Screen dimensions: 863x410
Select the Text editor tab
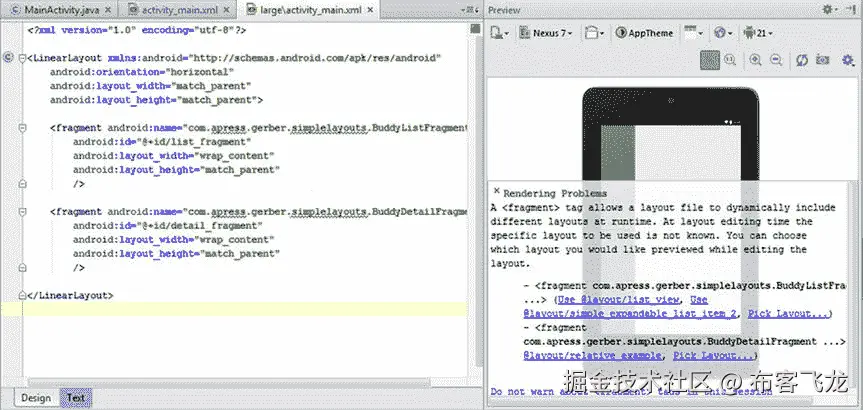[76, 398]
